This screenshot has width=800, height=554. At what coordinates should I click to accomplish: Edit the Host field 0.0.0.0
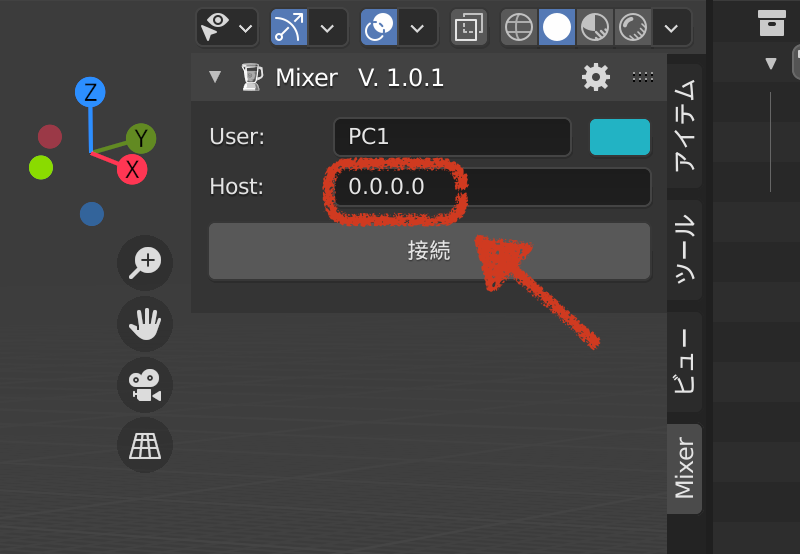(x=492, y=187)
